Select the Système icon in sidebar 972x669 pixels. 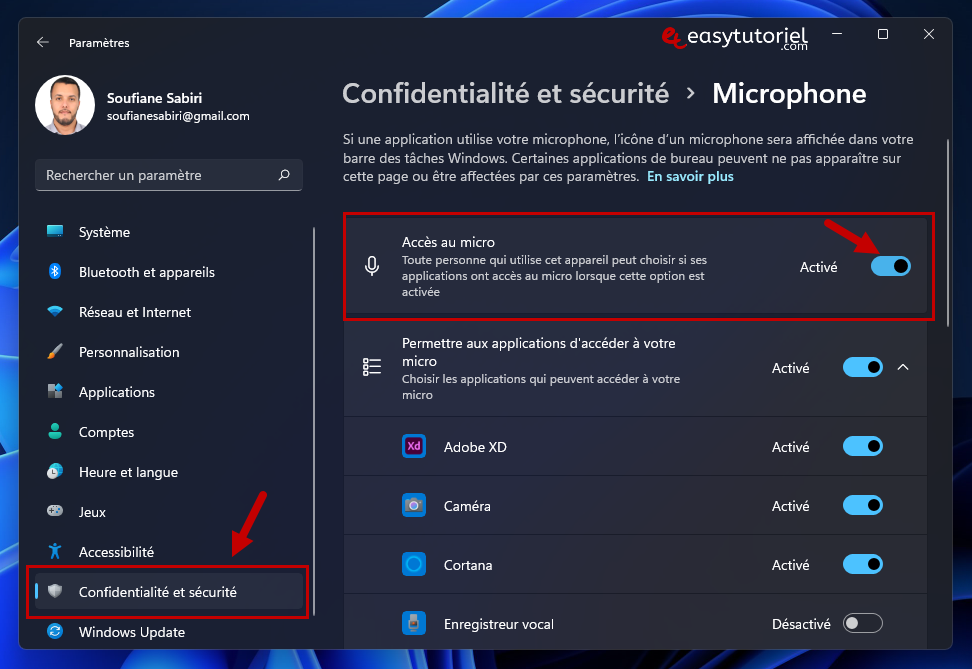tap(55, 232)
